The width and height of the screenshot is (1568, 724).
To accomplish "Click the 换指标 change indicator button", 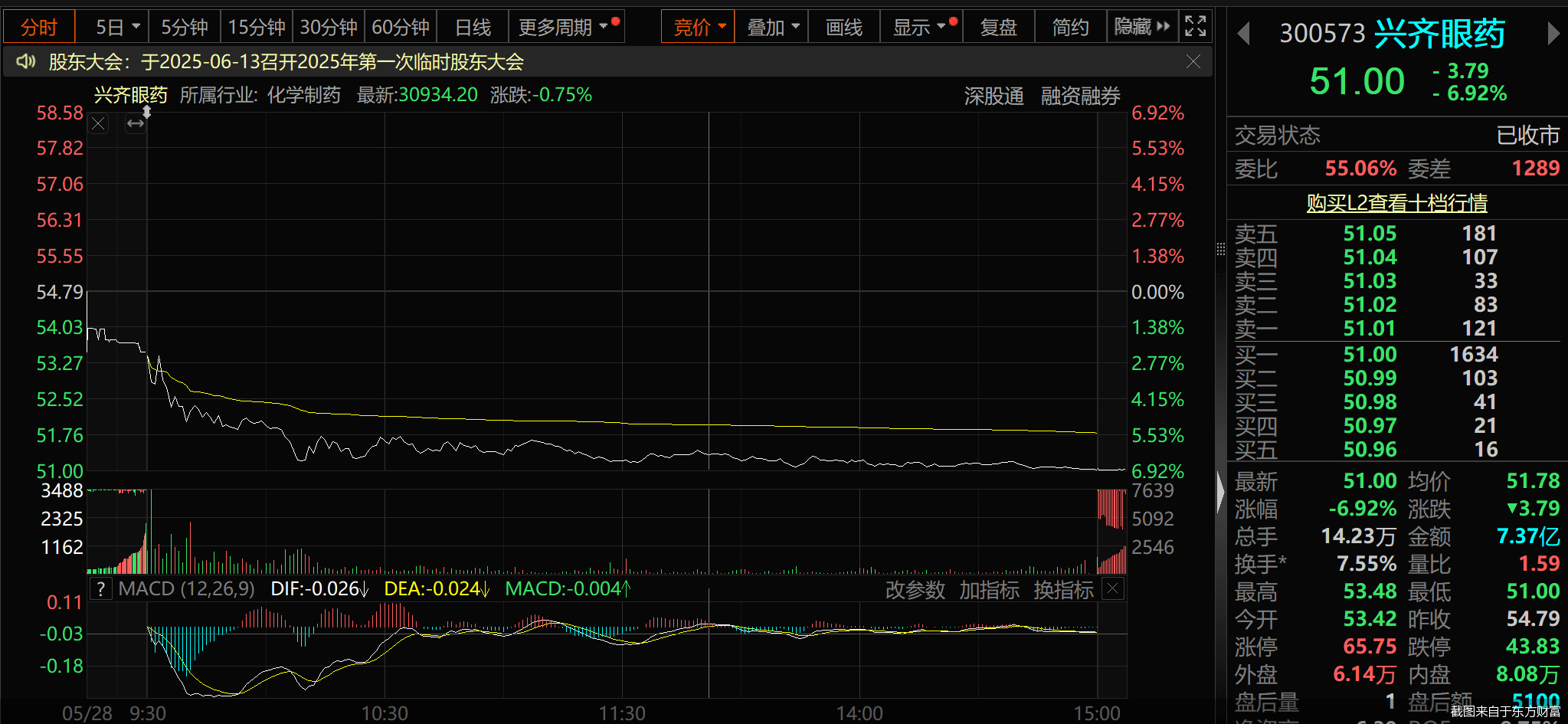I will point(1063,590).
